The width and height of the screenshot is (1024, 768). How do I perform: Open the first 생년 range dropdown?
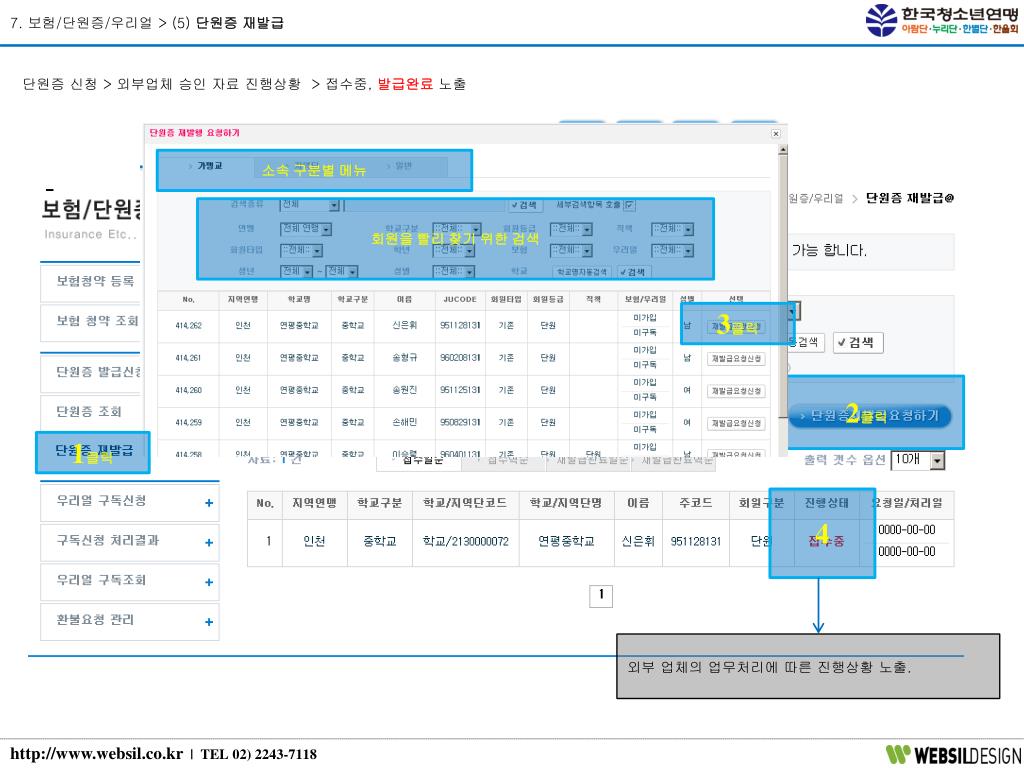[x=297, y=271]
